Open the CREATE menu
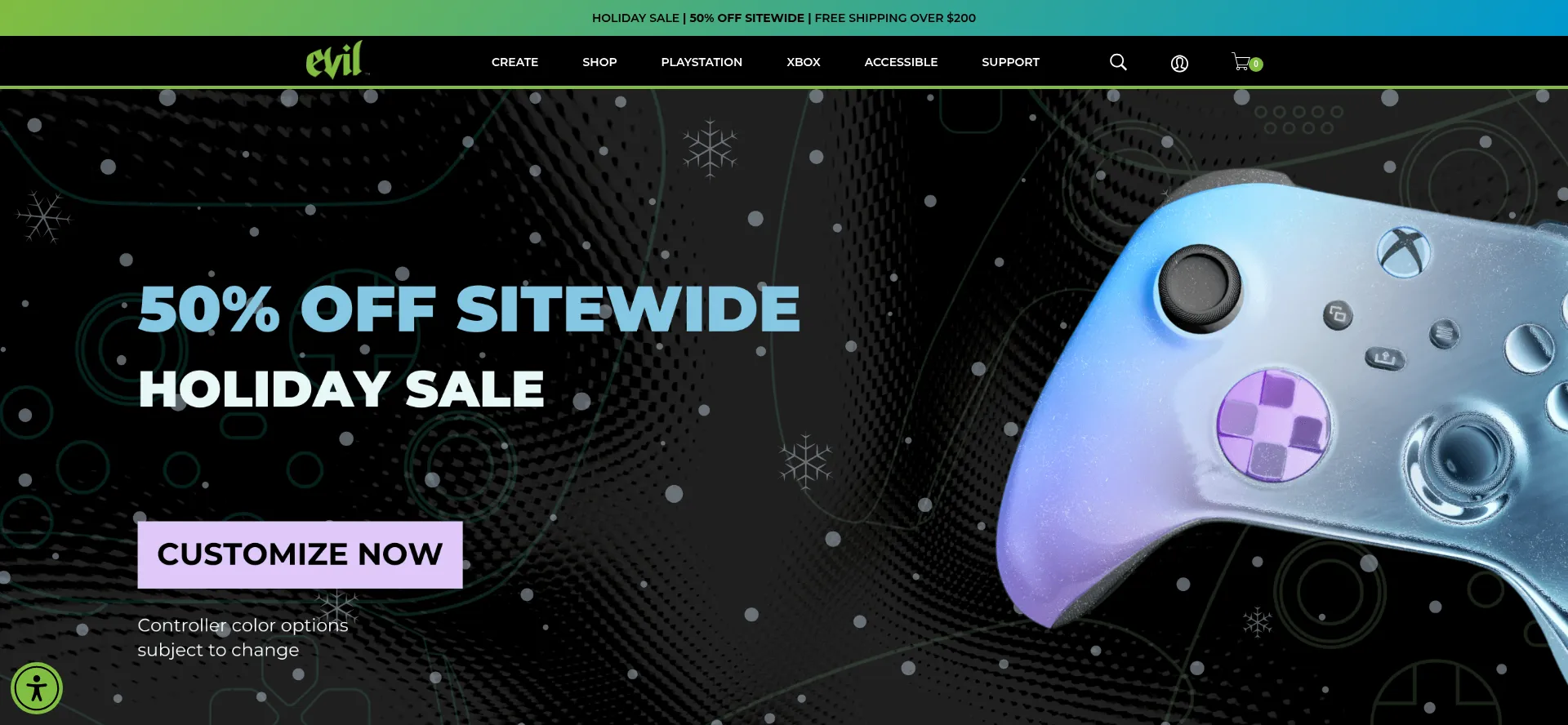Image resolution: width=1568 pixels, height=725 pixels. (x=514, y=62)
